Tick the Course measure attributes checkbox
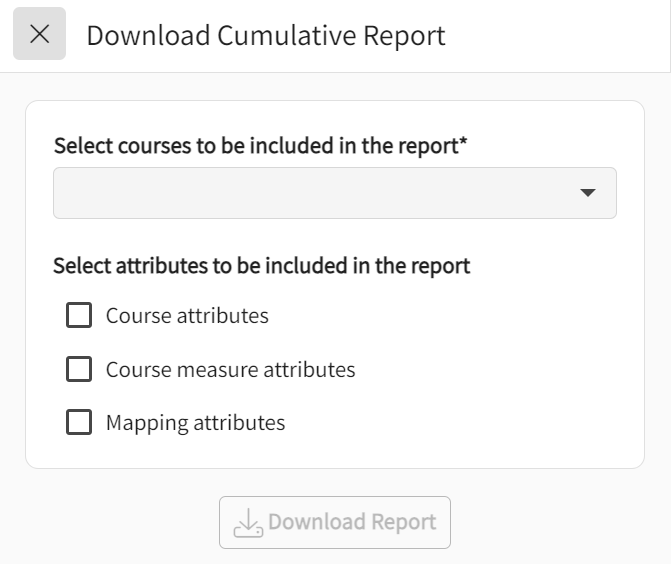 79,369
